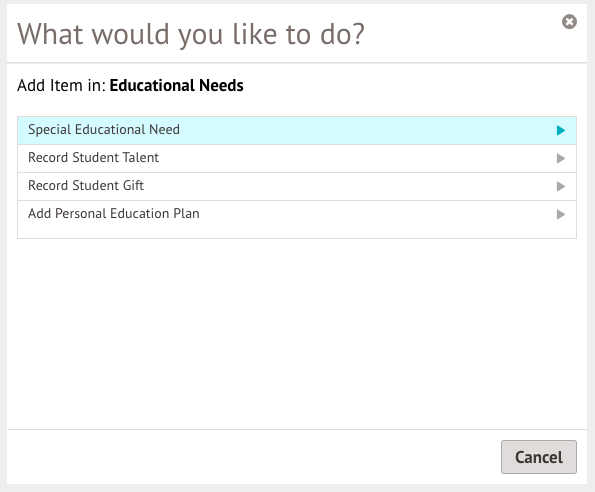Click the arrow next to Record Student Talent
The width and height of the screenshot is (595, 492).
[560, 158]
